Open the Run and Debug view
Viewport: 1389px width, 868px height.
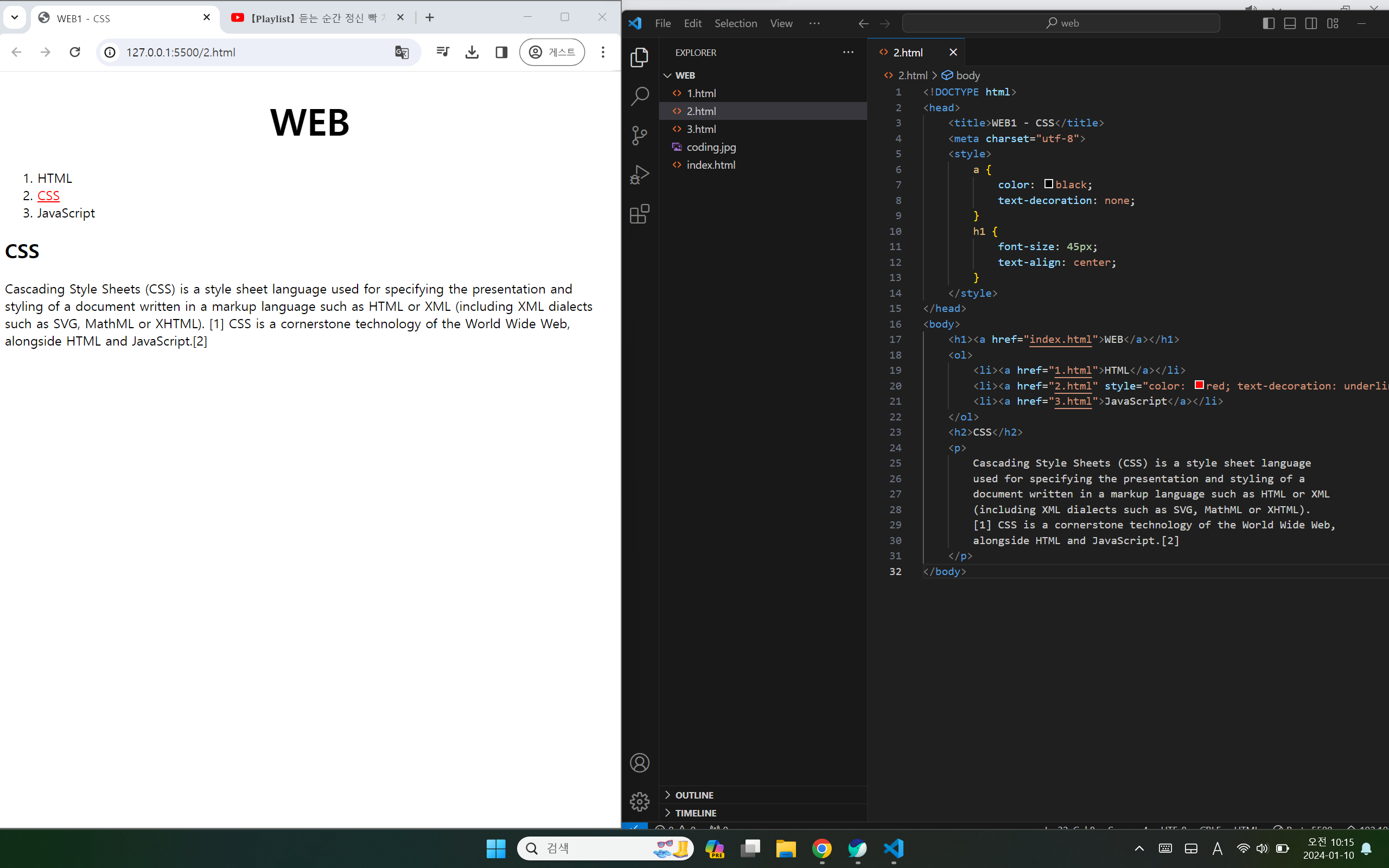639,174
